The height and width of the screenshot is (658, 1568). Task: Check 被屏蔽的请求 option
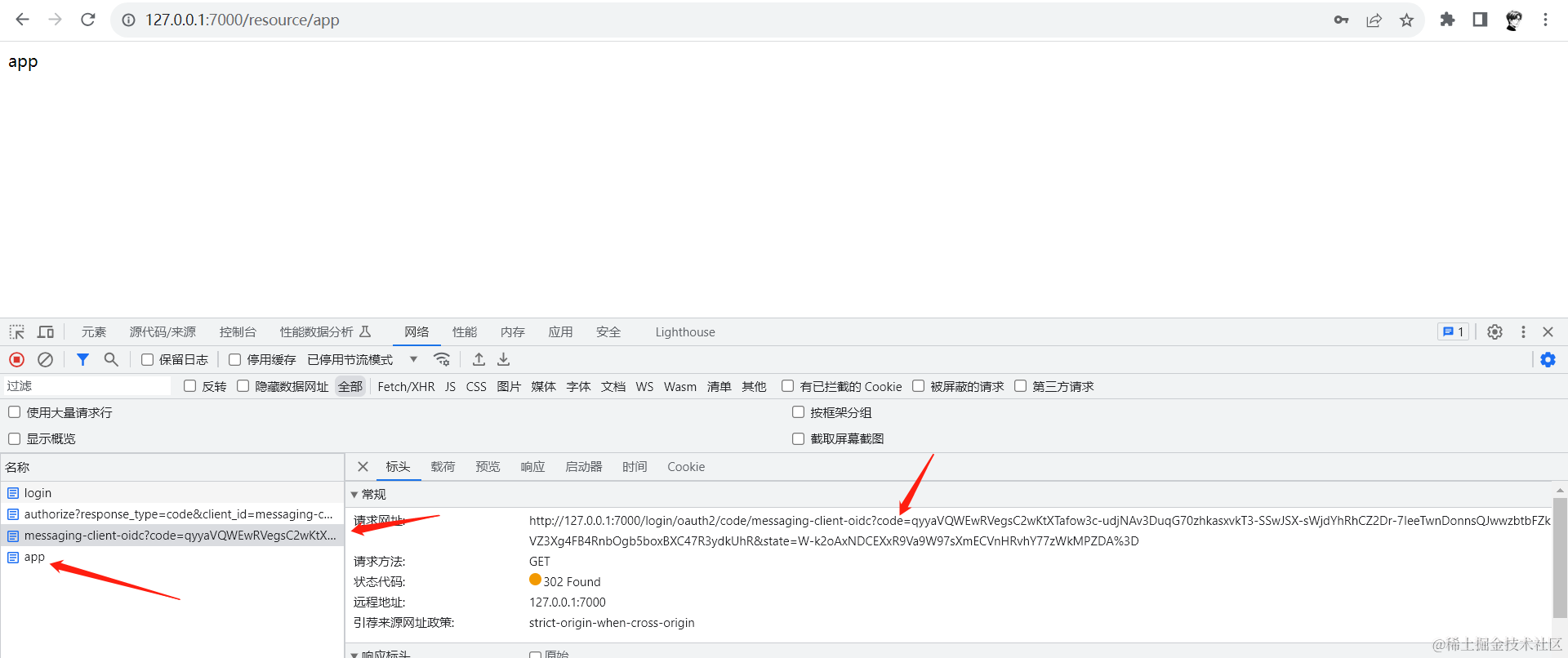[x=919, y=386]
